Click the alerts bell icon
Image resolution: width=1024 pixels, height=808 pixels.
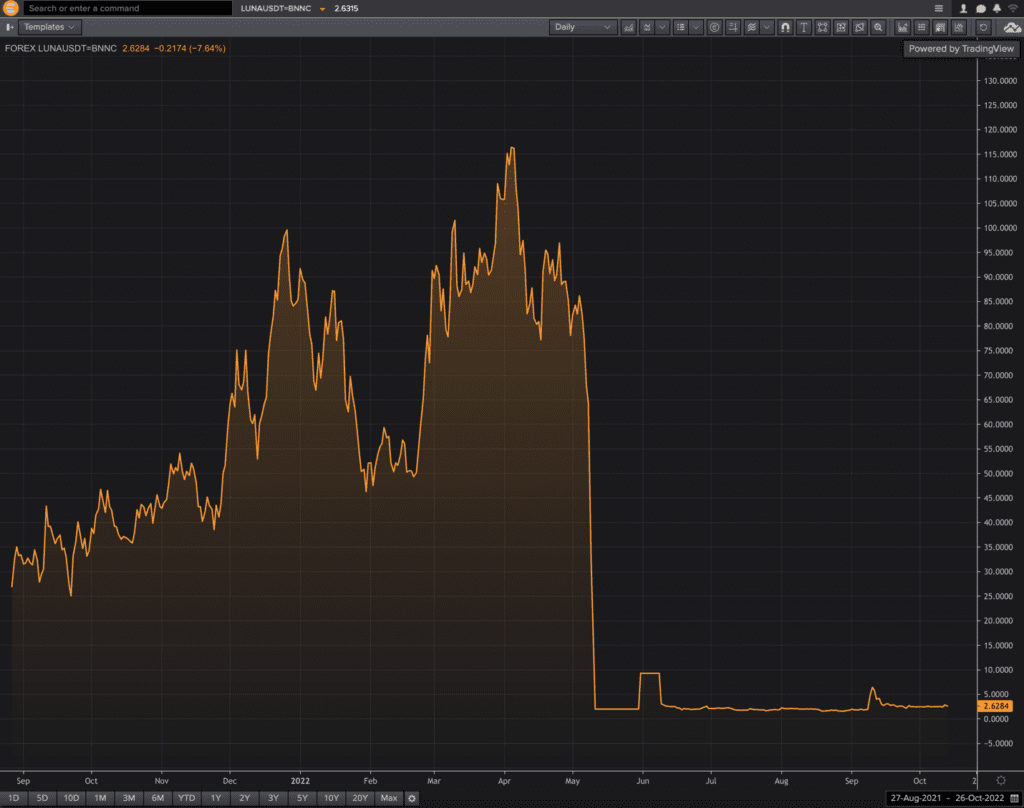997,8
